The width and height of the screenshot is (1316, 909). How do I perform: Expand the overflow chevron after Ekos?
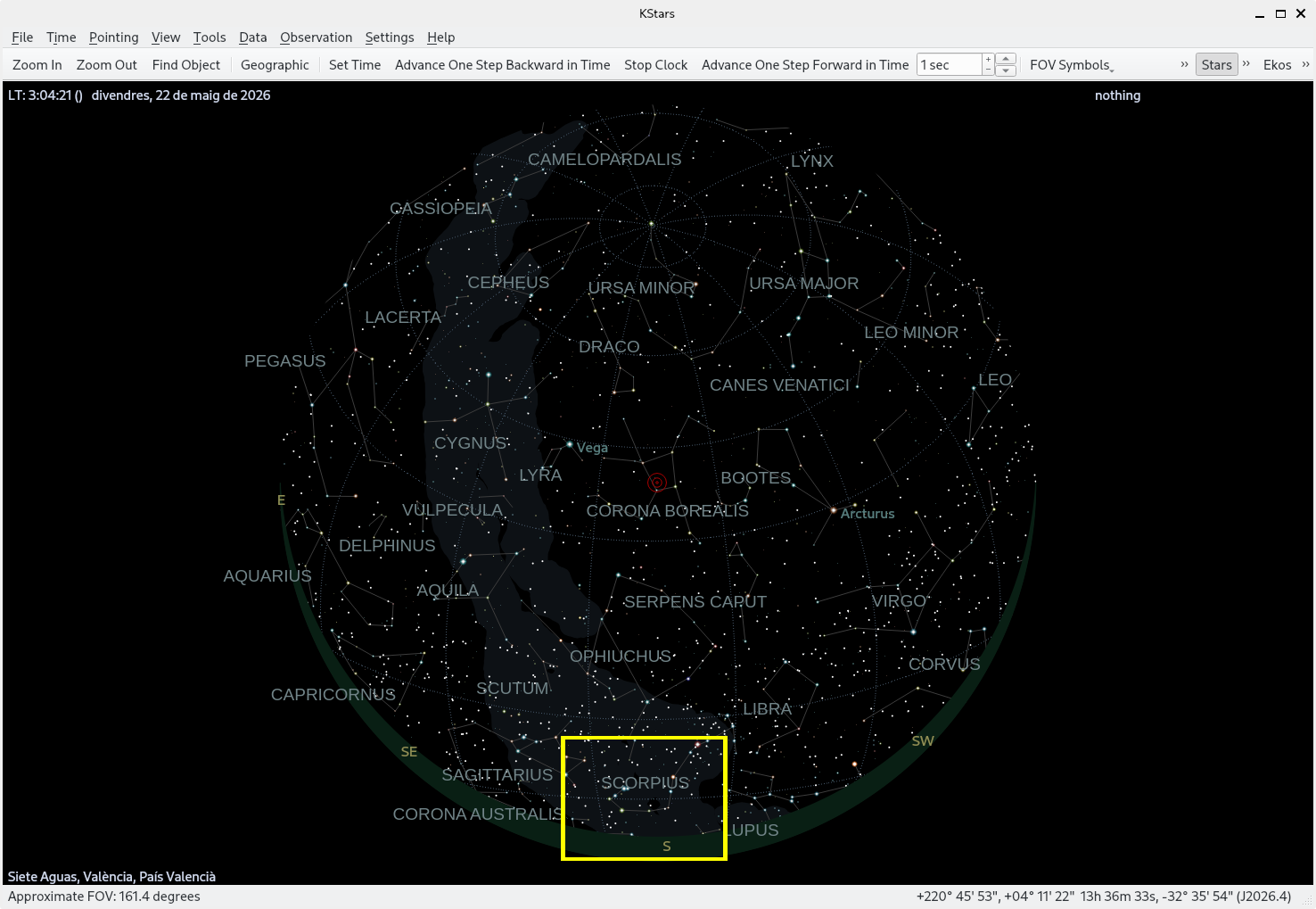1305,64
